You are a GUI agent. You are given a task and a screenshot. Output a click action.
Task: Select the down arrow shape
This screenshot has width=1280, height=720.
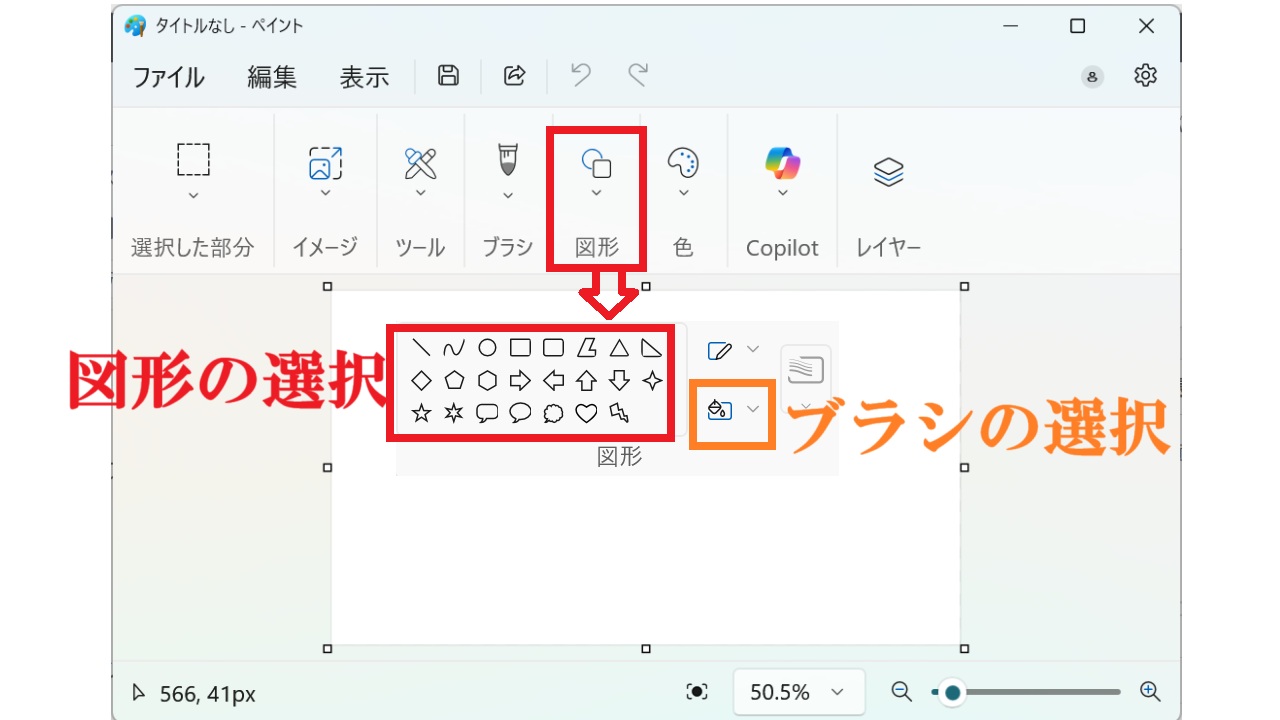tap(619, 381)
